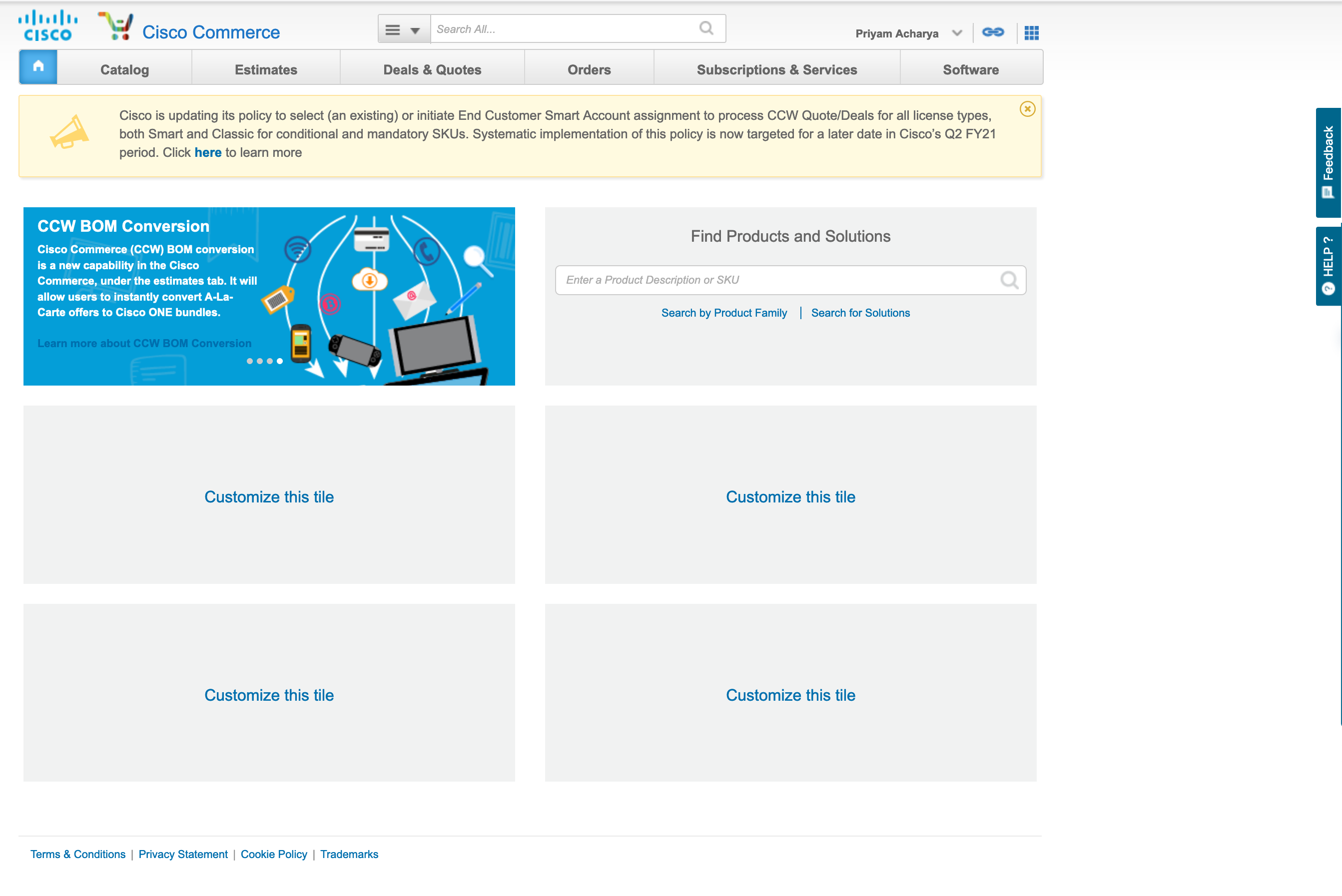Select the Home icon tab
This screenshot has height=896, width=1342.
pos(38,66)
